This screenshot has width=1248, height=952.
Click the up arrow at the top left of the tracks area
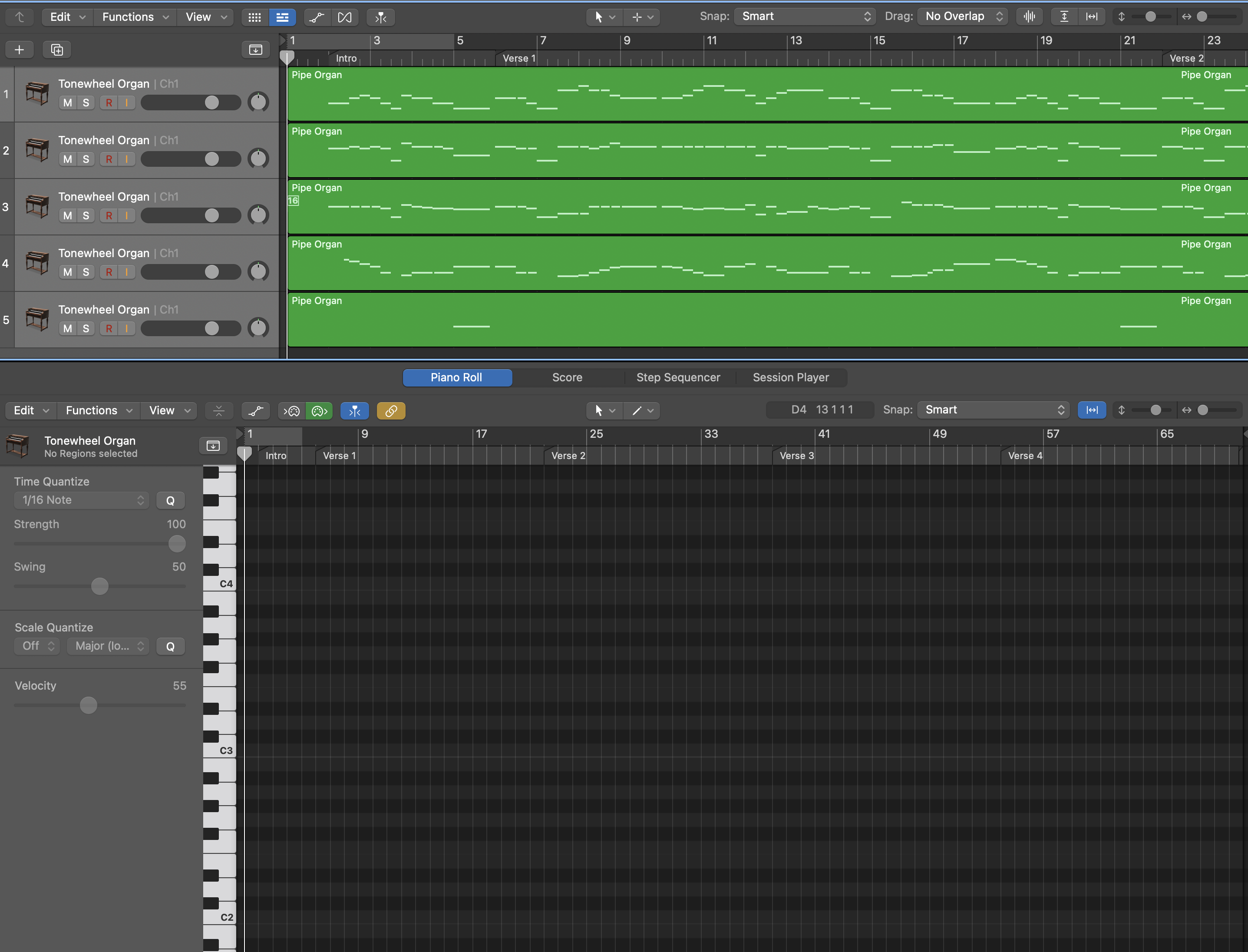pos(19,17)
